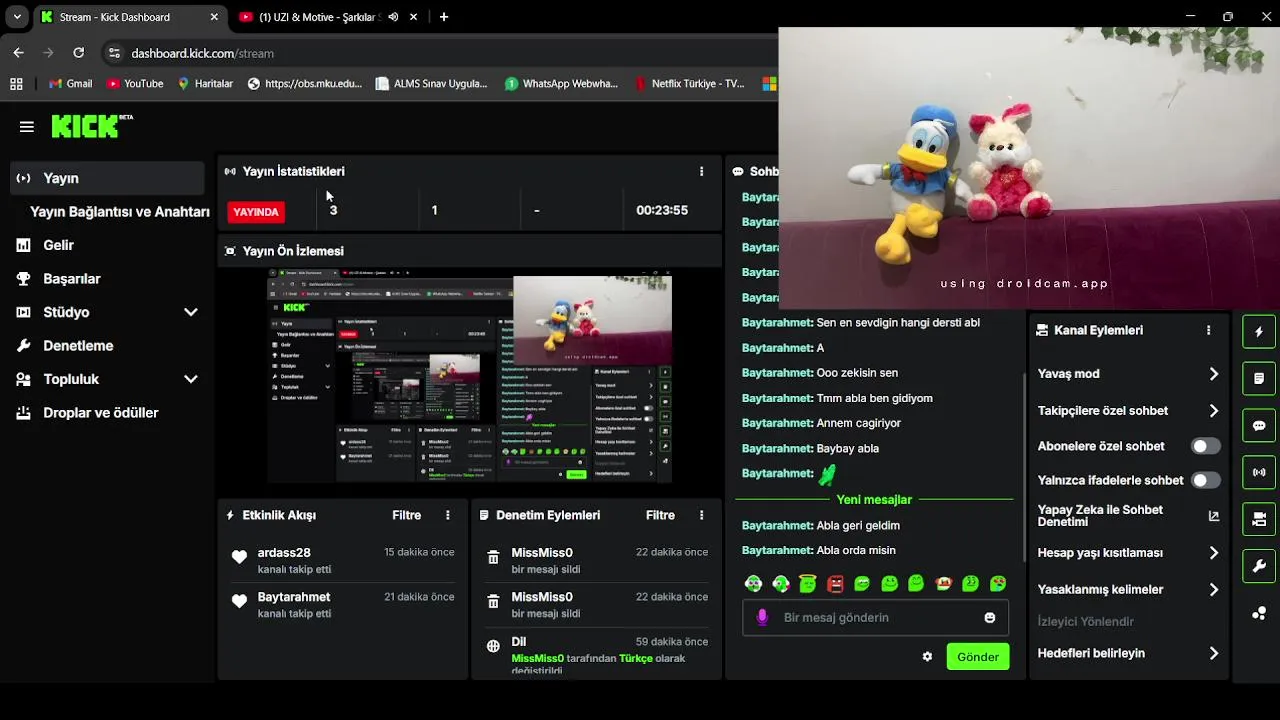Open Denetim Eylemleri three-dot options menu
1280x720 pixels.
tap(701, 515)
